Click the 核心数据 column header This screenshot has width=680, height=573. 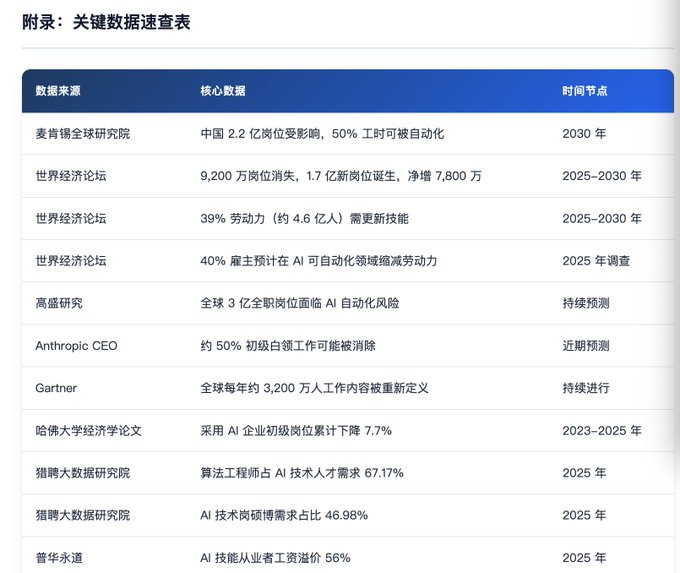pyautogui.click(x=223, y=91)
